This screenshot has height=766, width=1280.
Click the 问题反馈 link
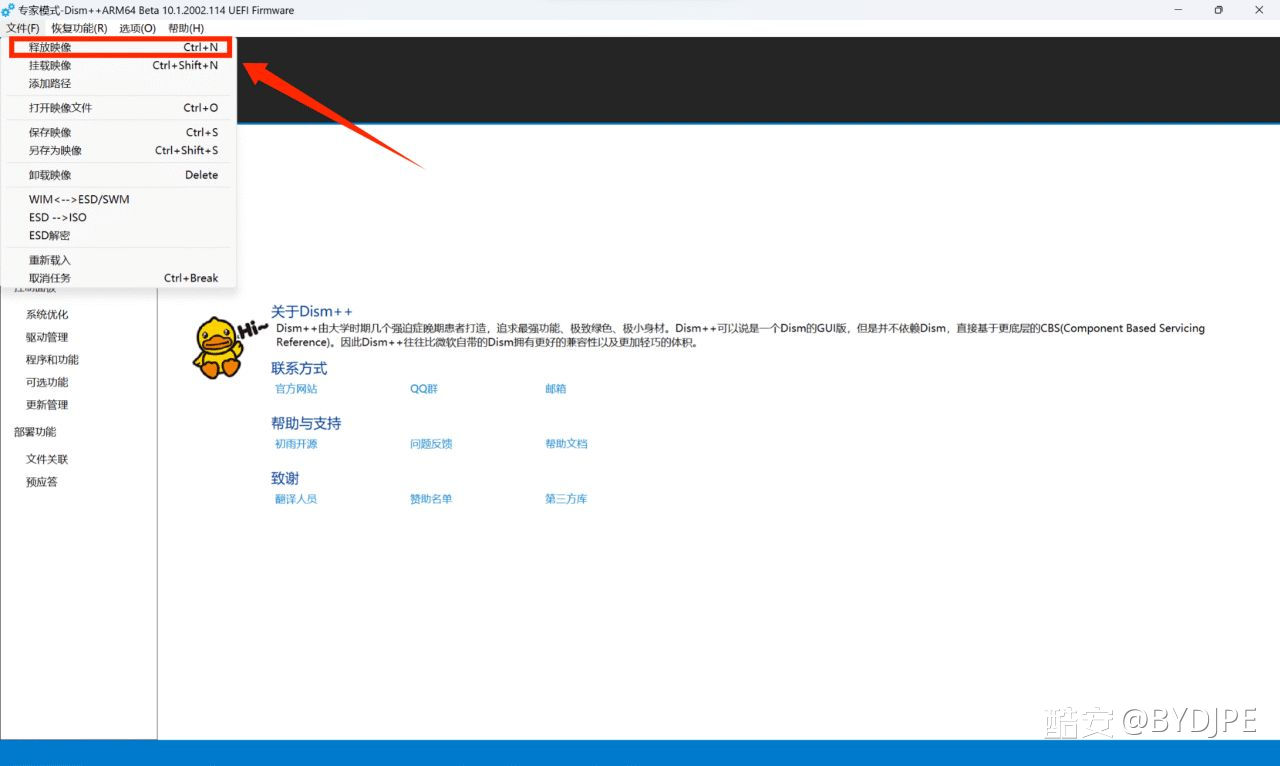[431, 444]
